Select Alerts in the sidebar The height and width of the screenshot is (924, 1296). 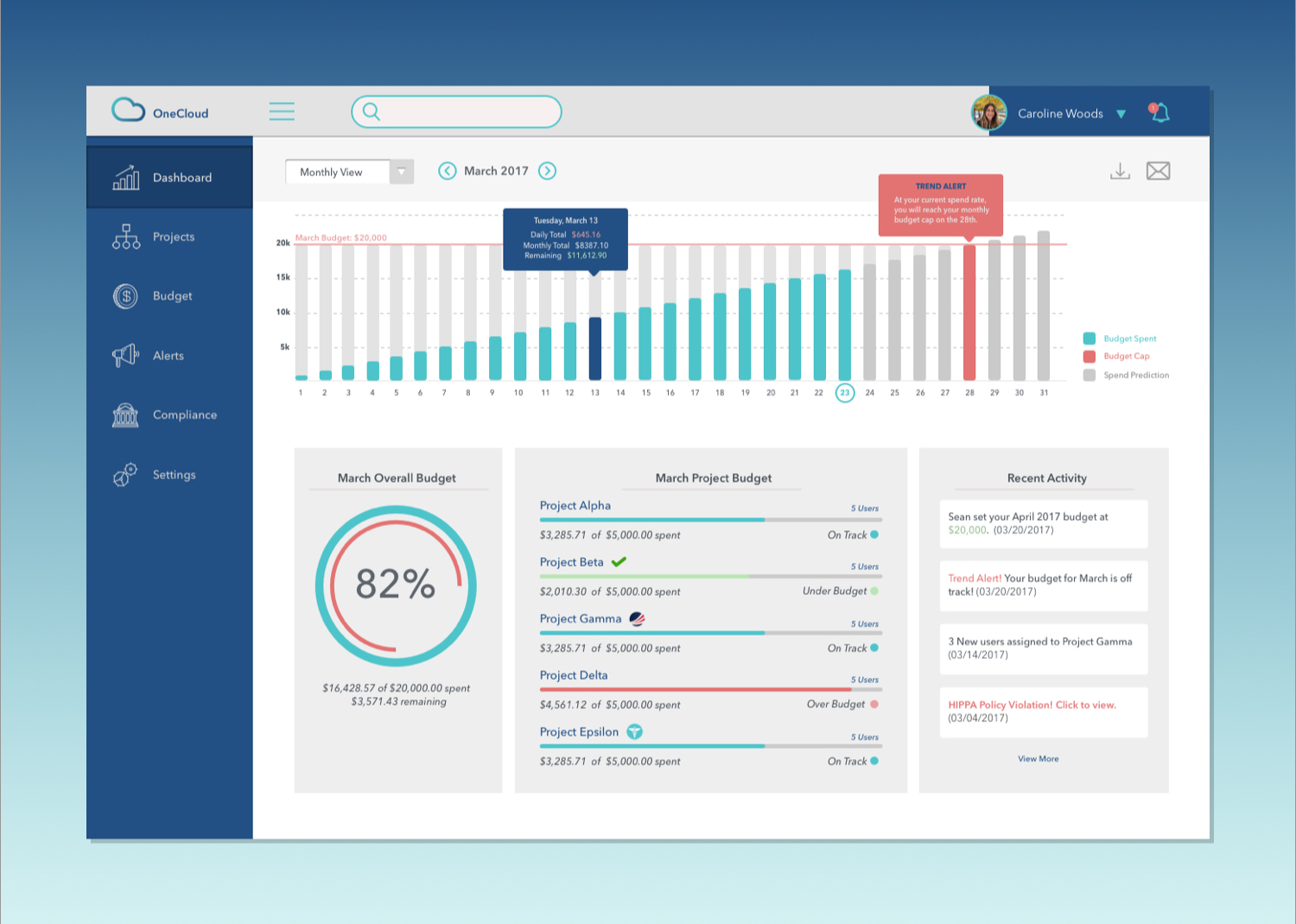[169, 356]
